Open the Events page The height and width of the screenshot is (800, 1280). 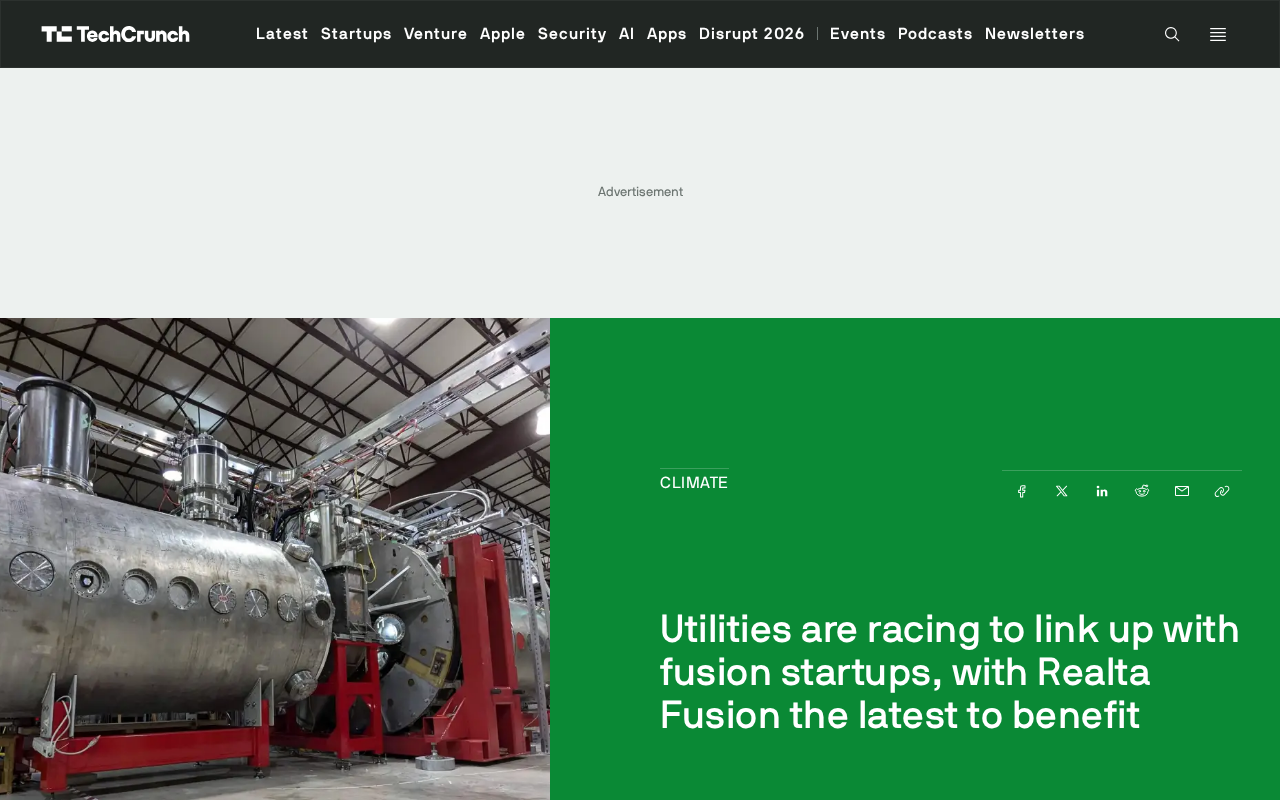(858, 34)
